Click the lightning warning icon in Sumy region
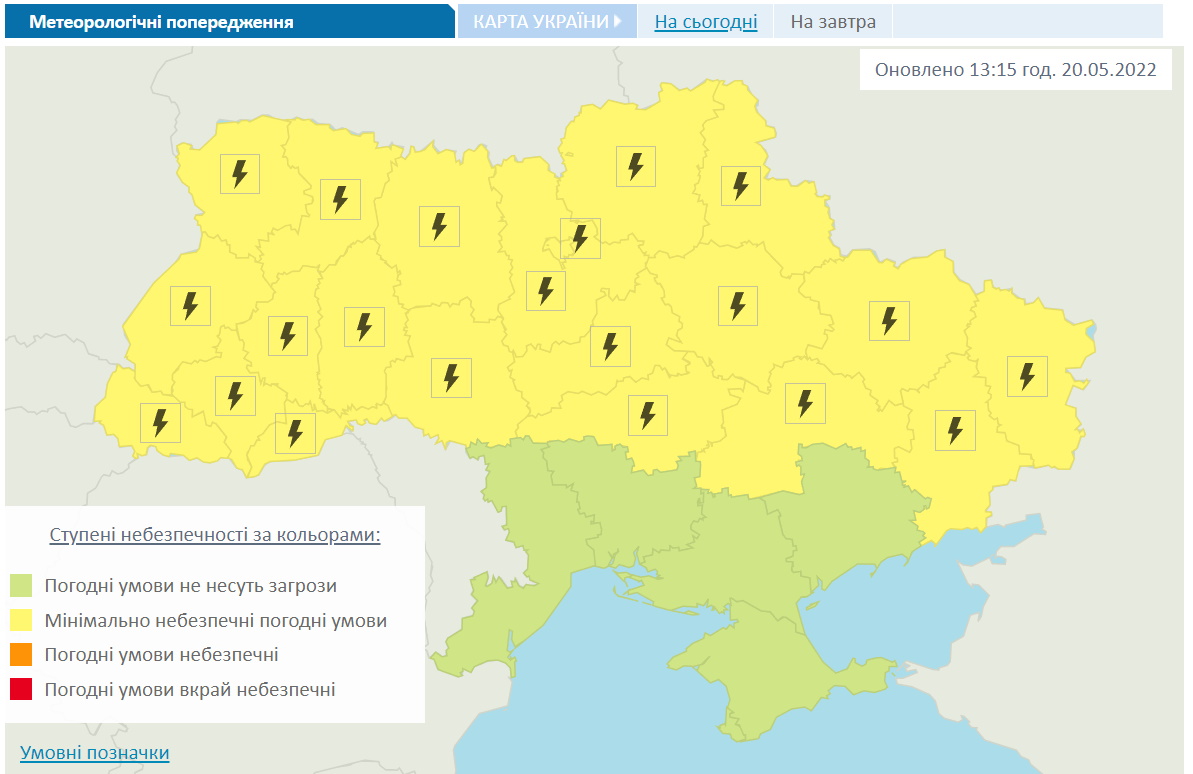Viewport: 1193px width, 774px height. click(x=740, y=186)
